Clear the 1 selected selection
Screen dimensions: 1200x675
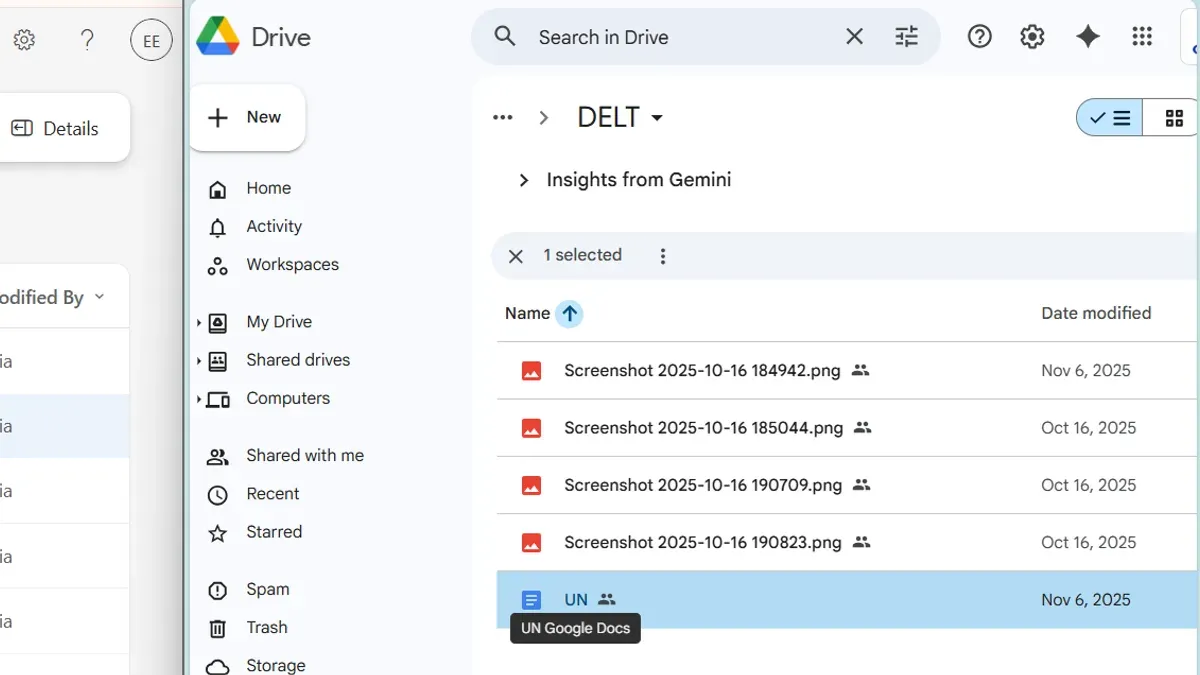click(x=516, y=256)
